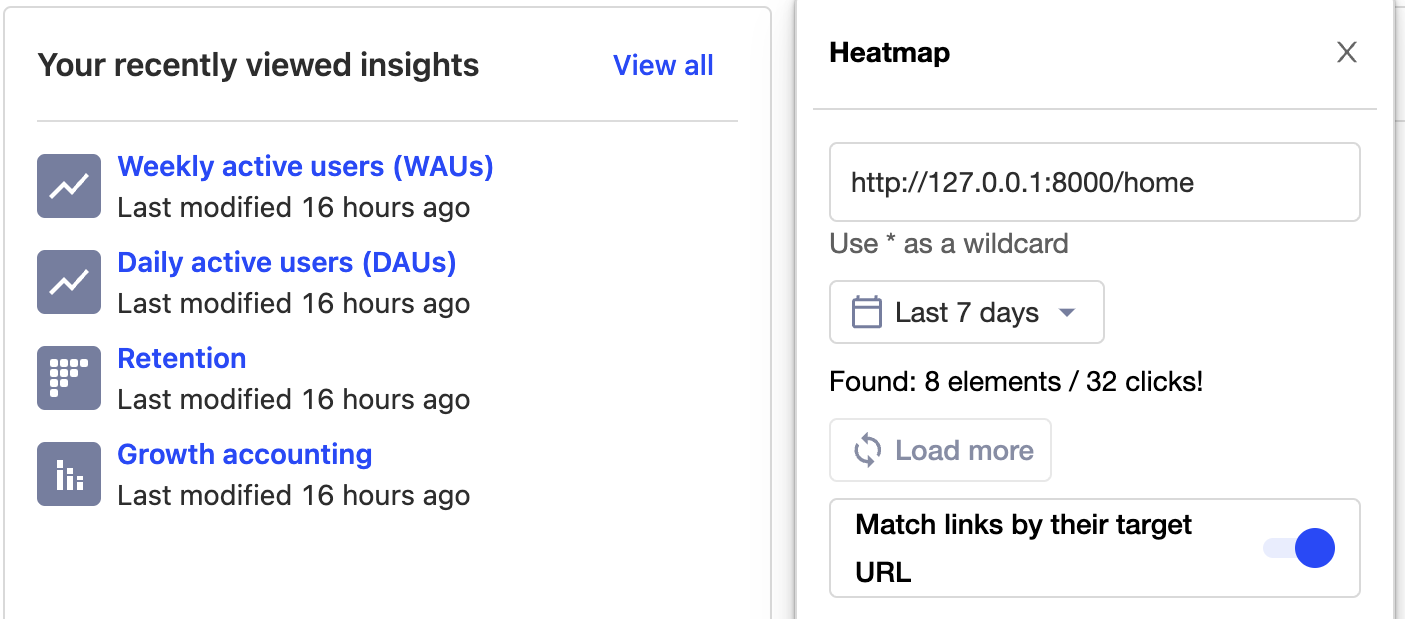
Task: Click the trend icon beside Daily active users
Action: coord(69,282)
